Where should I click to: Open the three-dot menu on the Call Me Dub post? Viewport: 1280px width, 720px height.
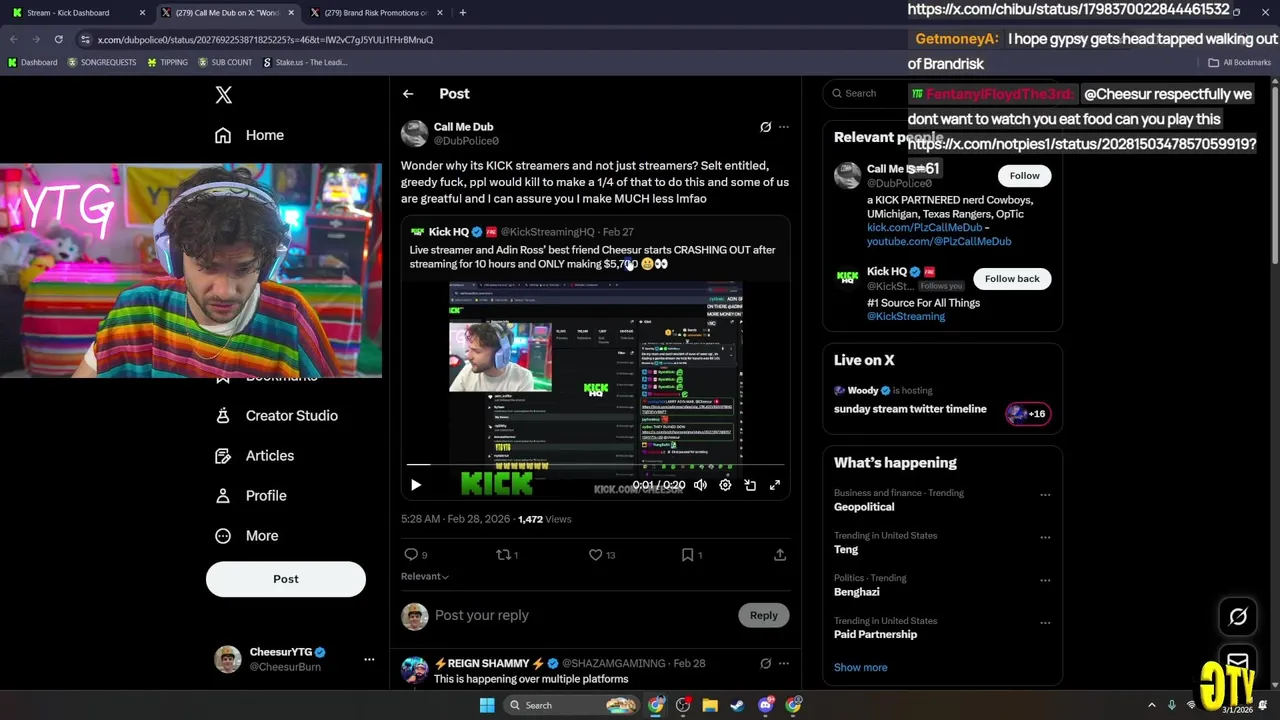[784, 127]
